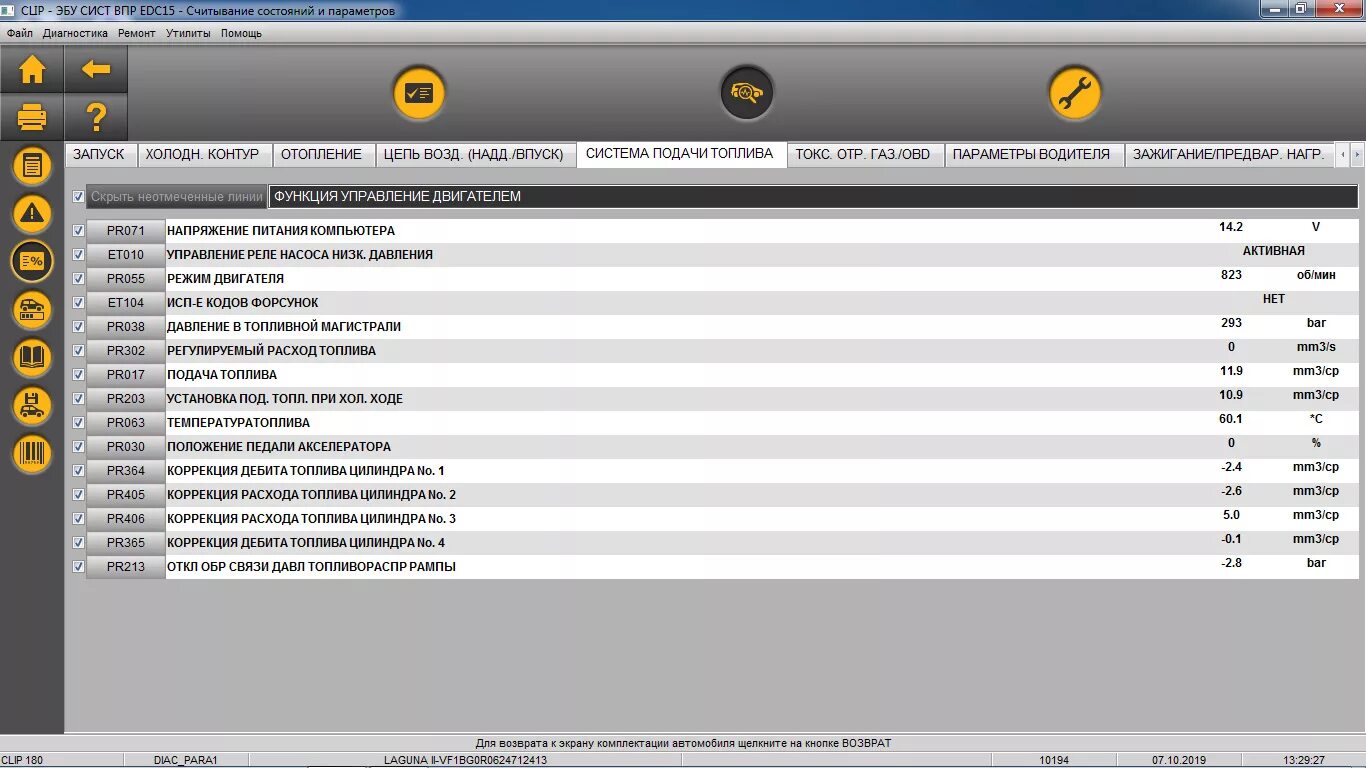Uncheck the ET104 row checkbox

(79, 302)
